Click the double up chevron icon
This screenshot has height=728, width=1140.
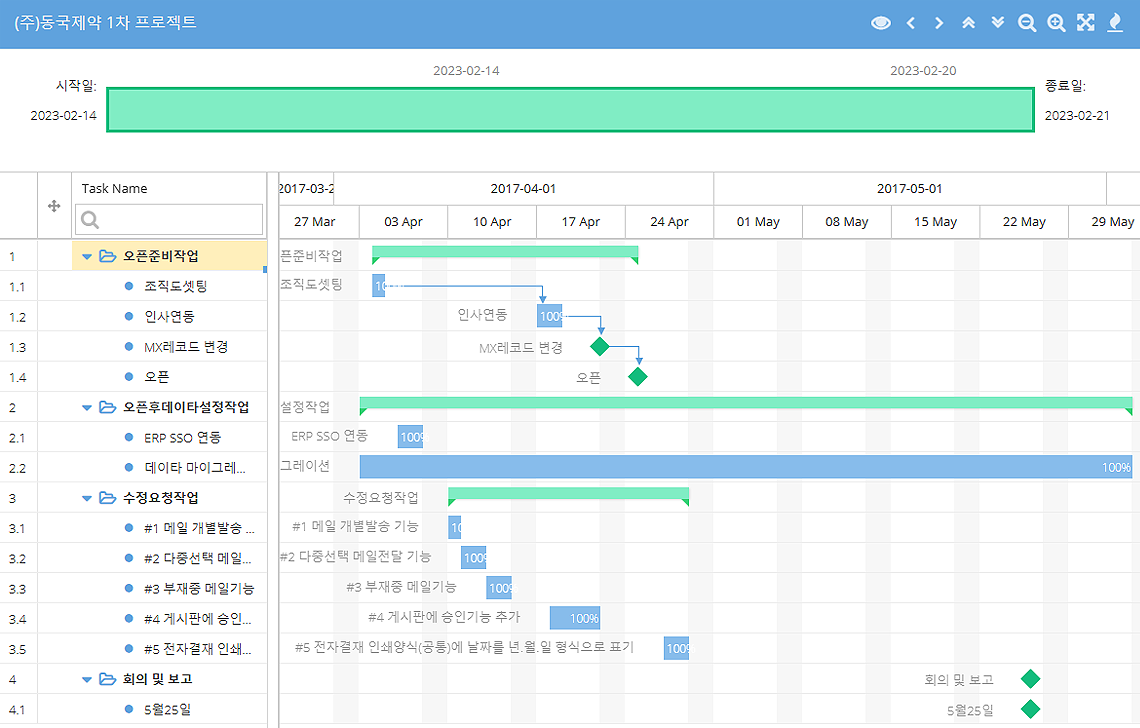point(968,23)
